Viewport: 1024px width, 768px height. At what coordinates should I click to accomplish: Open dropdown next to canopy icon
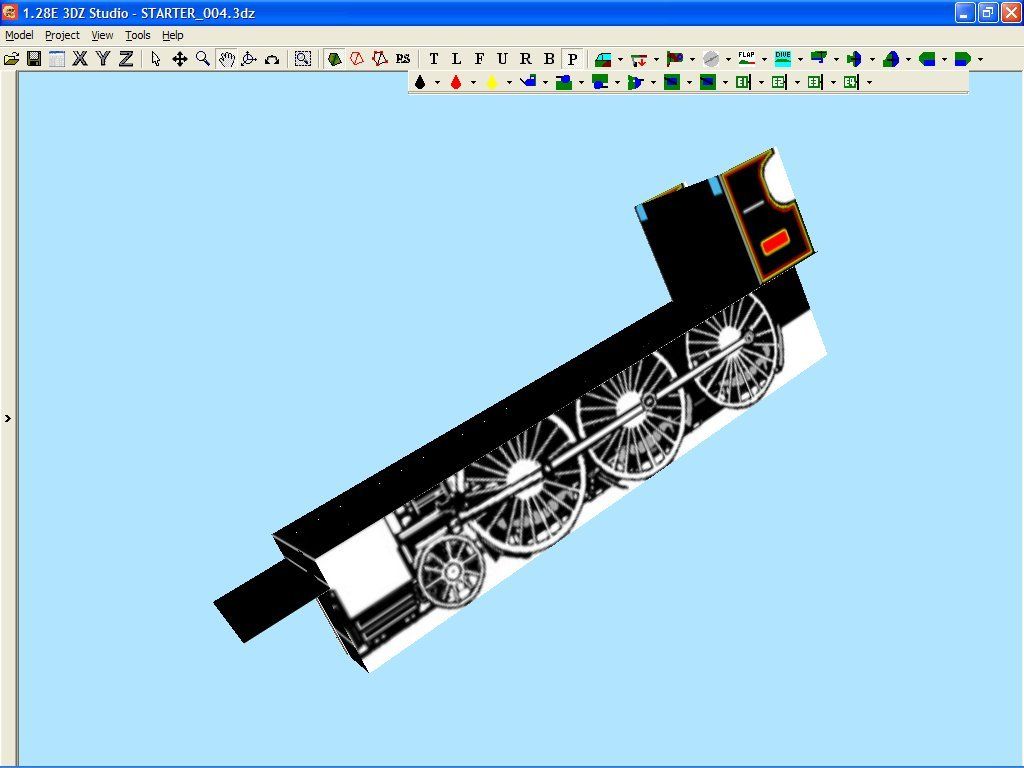point(620,59)
